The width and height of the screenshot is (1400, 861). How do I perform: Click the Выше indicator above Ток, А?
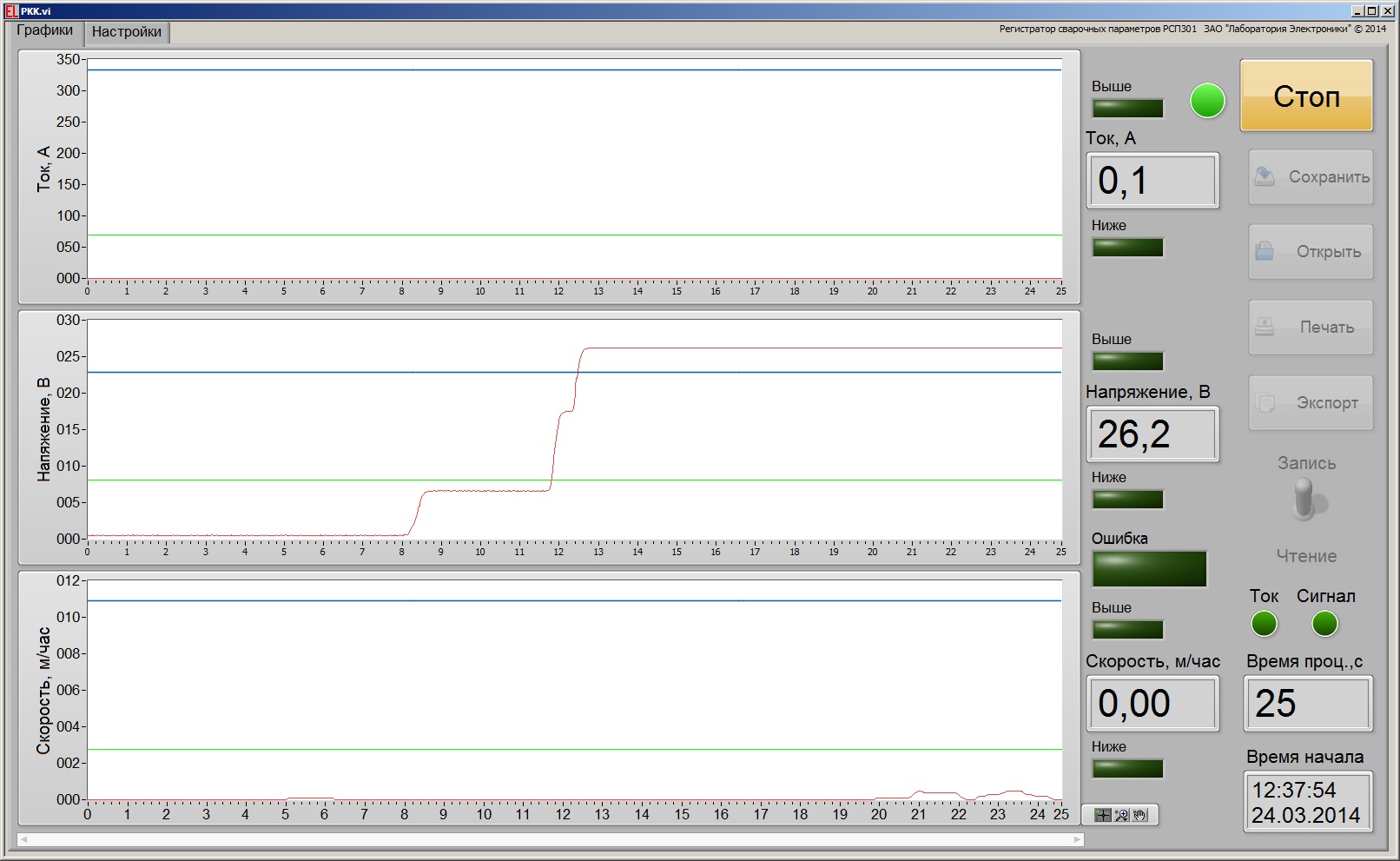point(1127,109)
